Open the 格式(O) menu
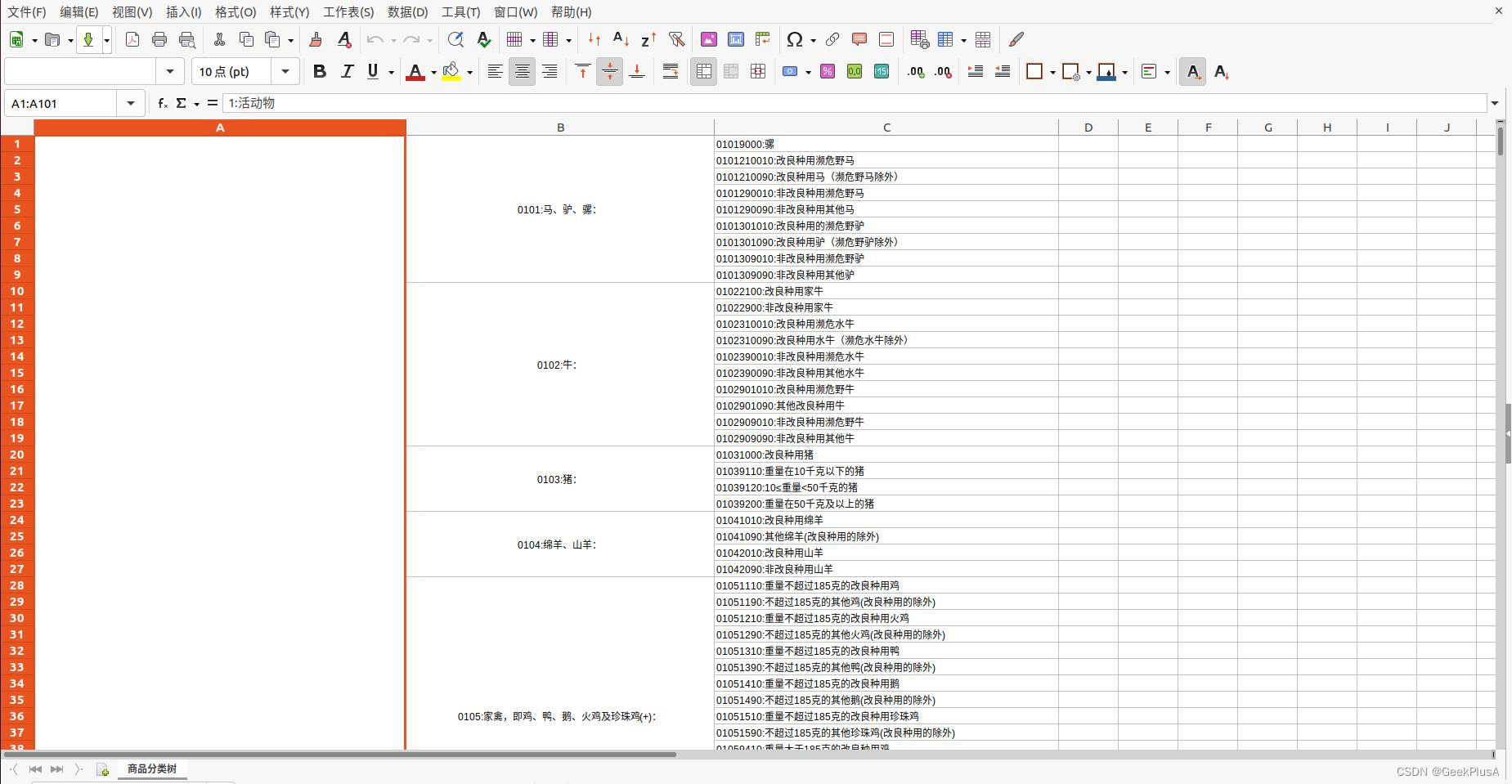The width and height of the screenshot is (1512, 784). 236,11
